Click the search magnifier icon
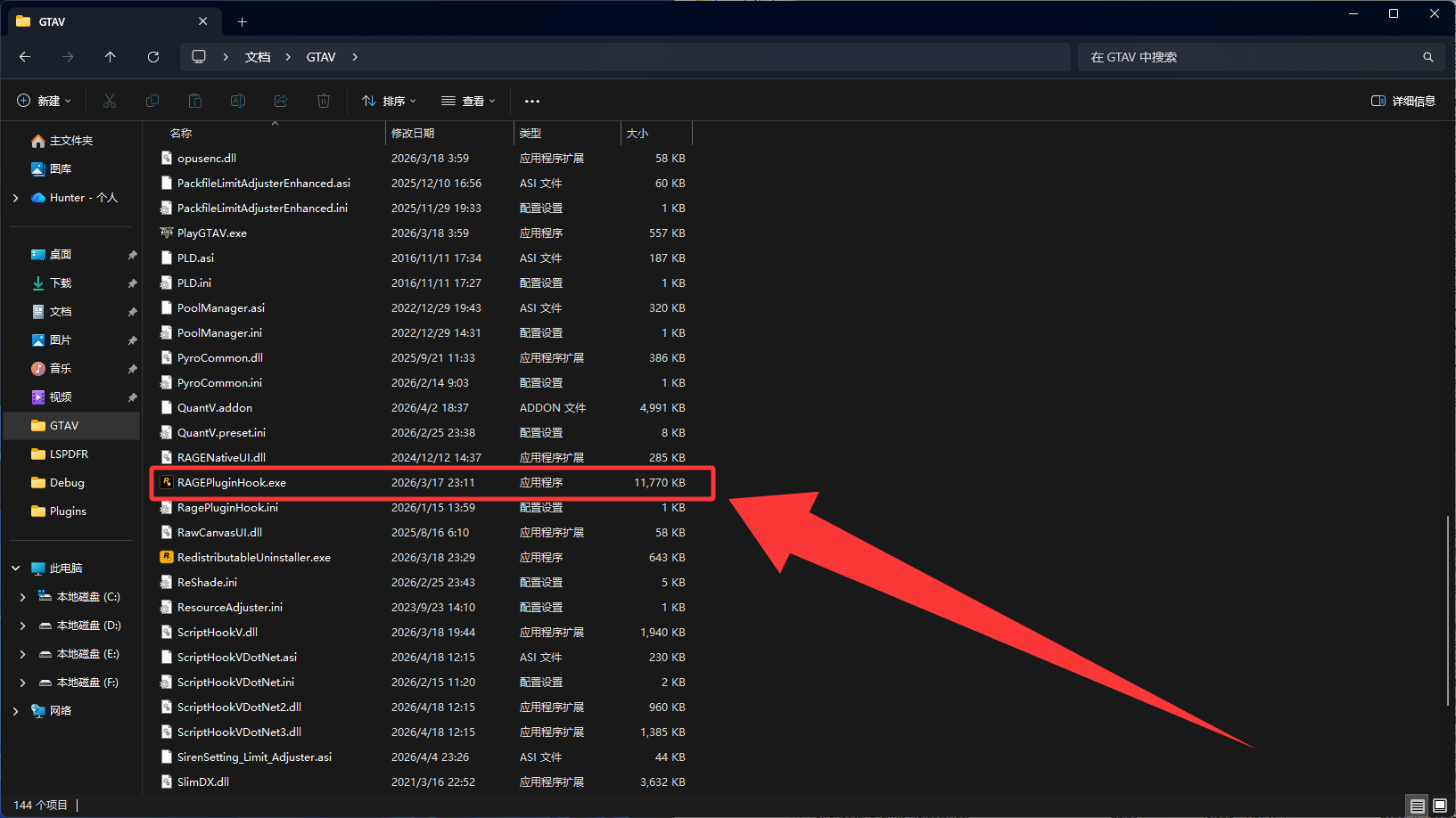 coord(1428,57)
